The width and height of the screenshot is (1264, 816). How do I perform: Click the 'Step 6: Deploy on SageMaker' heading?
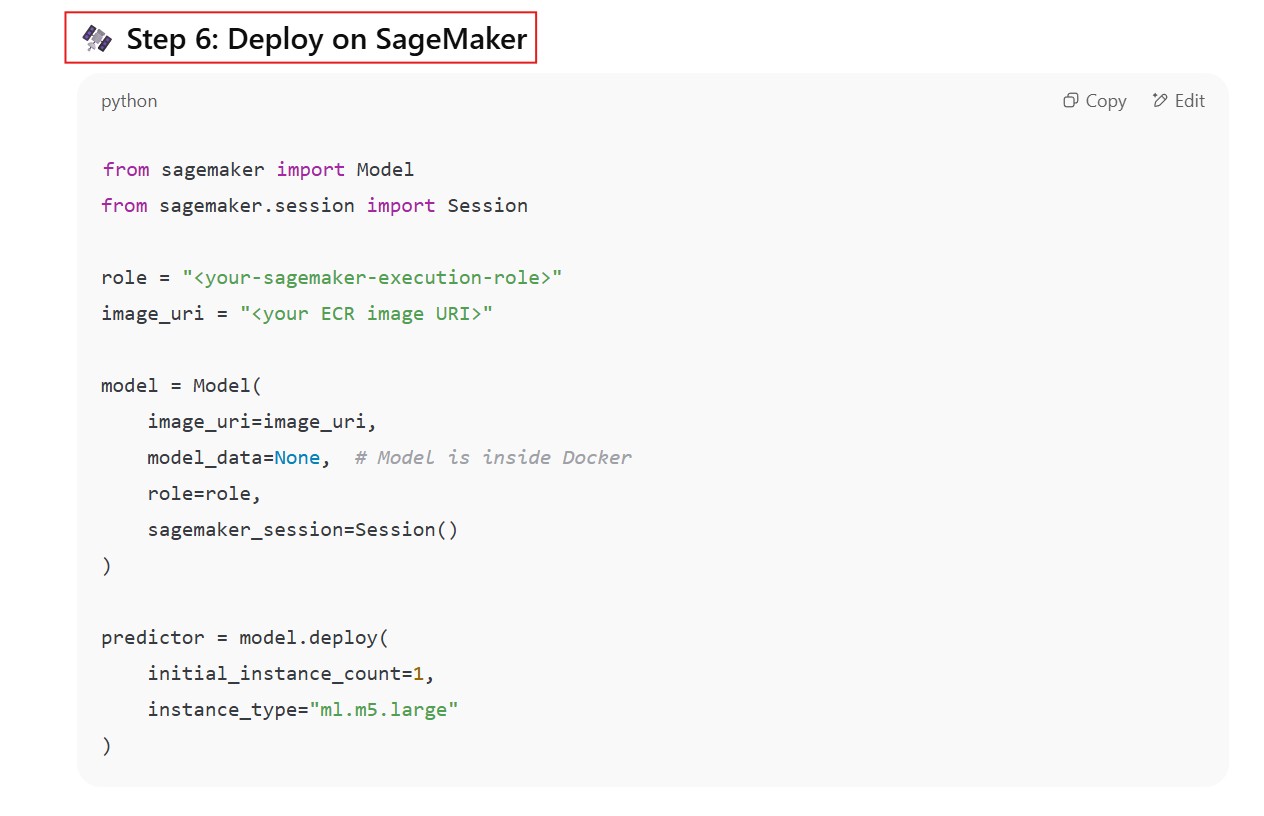click(x=326, y=39)
